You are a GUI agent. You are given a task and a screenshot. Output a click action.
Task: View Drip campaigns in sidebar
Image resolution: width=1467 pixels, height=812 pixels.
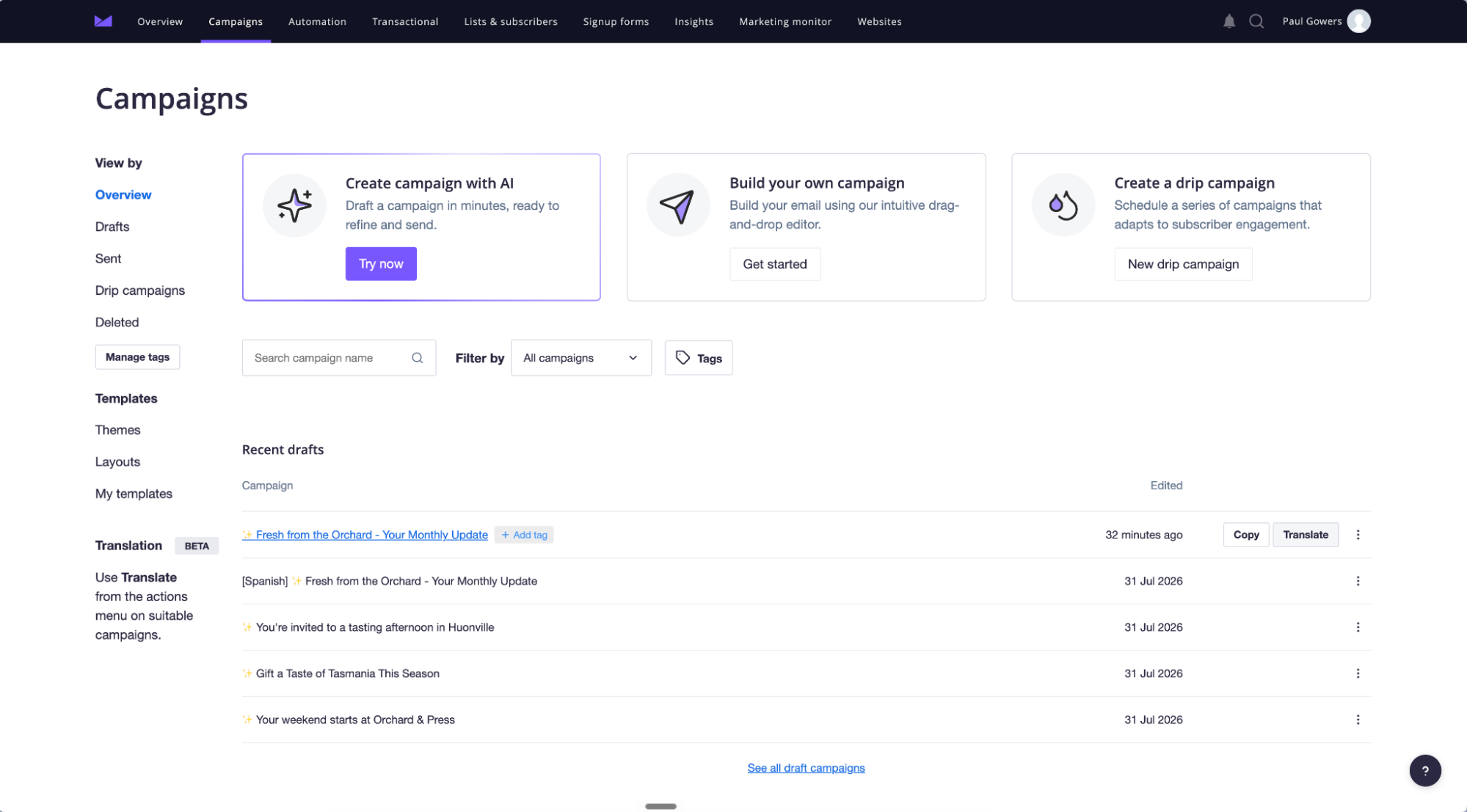[x=140, y=290]
